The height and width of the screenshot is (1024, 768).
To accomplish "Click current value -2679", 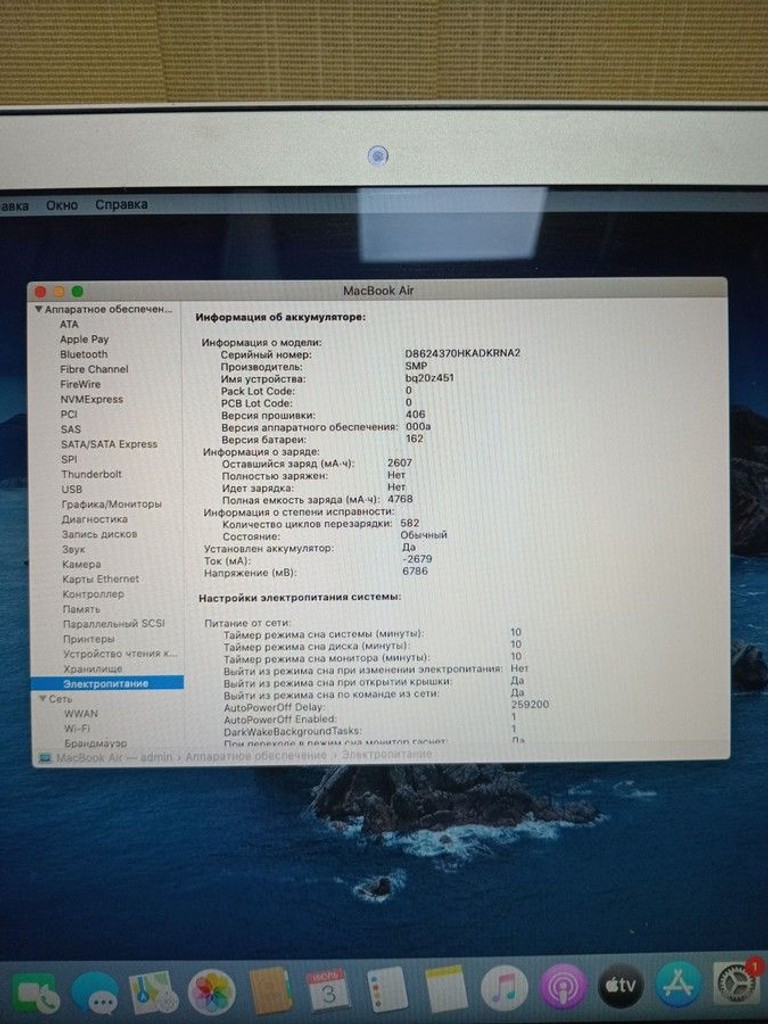I will (x=417, y=559).
